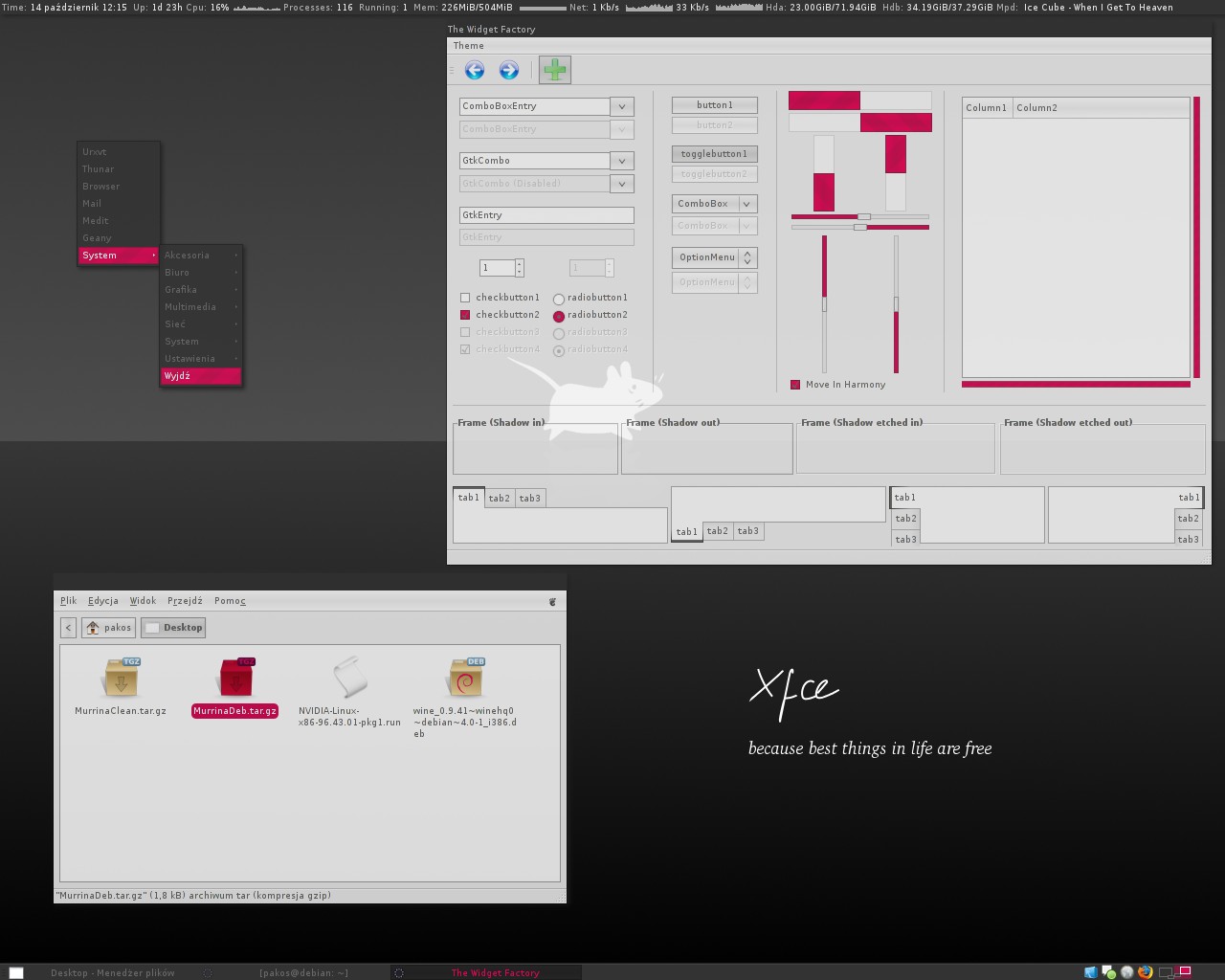Screen dimensions: 1225x980
Task: Click the left vertical slider handle
Action: point(824,304)
